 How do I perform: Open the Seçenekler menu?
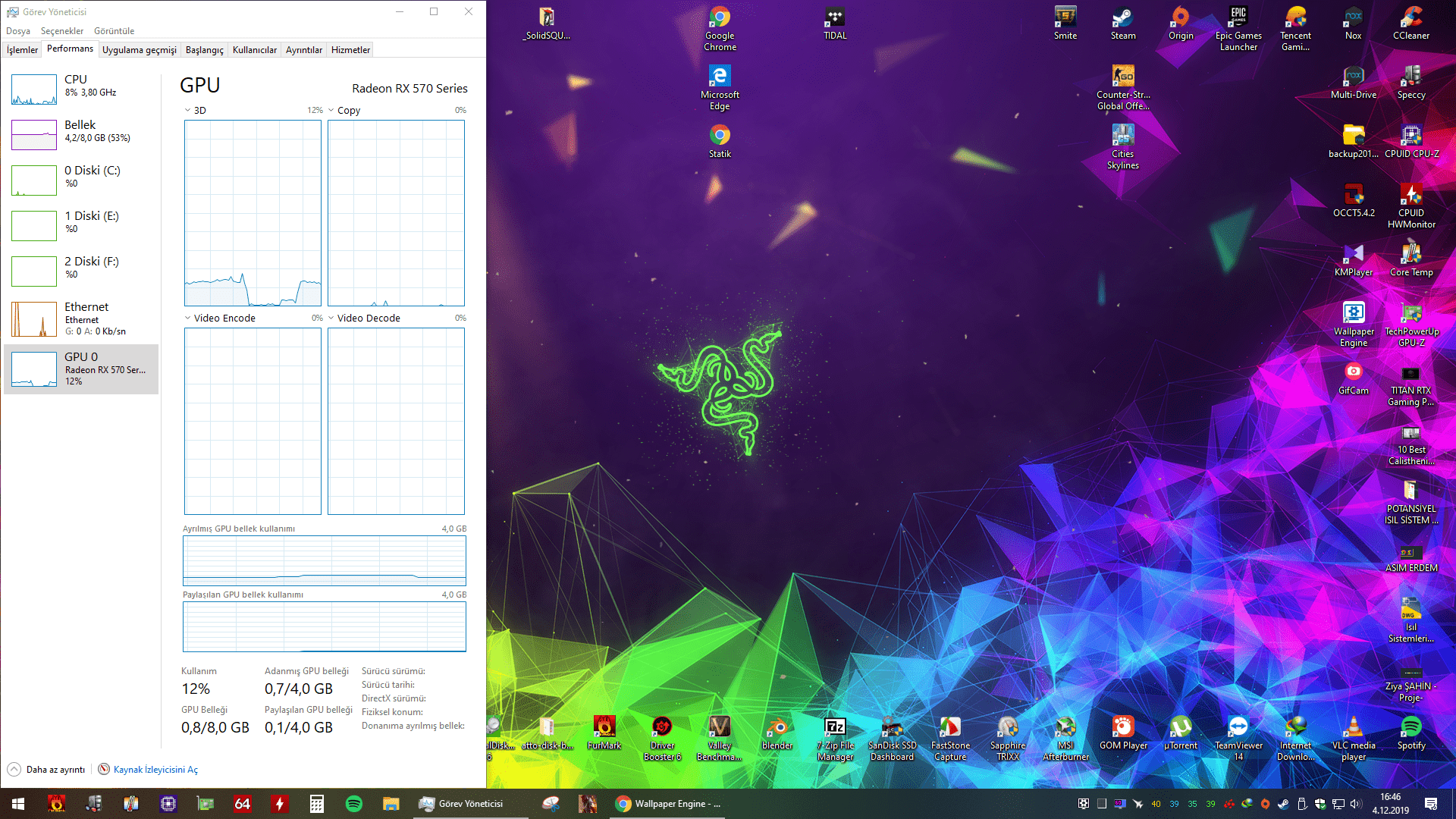[x=61, y=31]
